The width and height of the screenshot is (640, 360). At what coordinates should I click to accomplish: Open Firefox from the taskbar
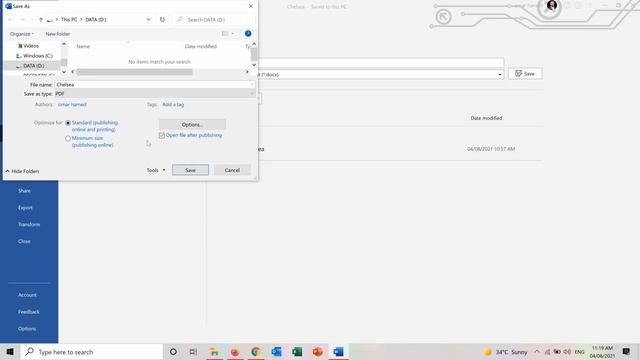click(x=235, y=351)
